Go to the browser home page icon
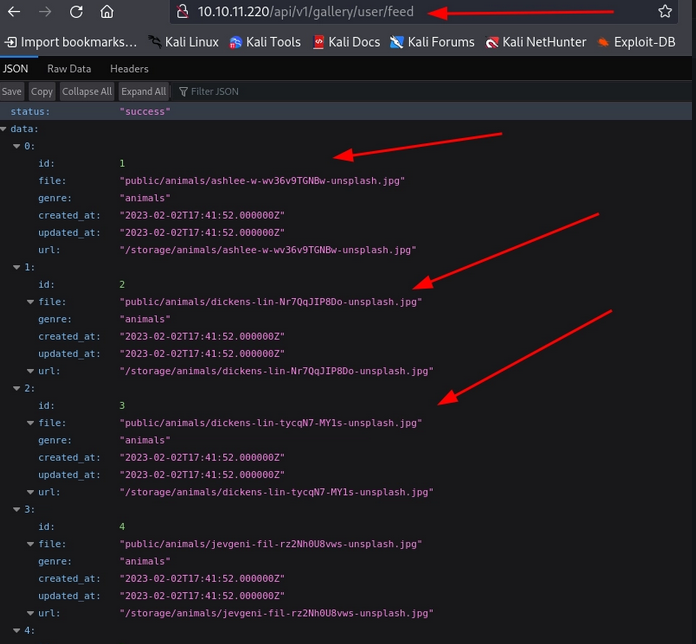This screenshot has width=696, height=644. pyautogui.click(x=107, y=12)
